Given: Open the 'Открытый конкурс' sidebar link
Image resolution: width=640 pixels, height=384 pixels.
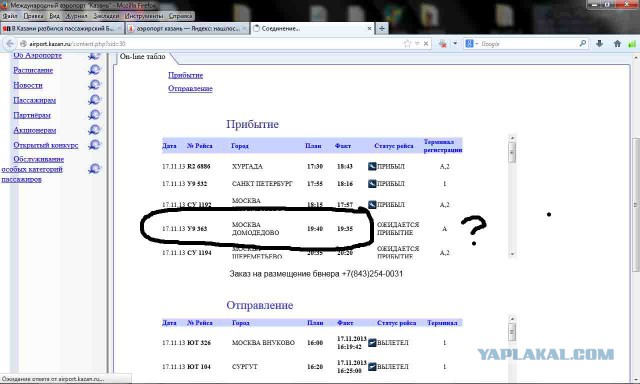Looking at the screenshot, I should coord(46,145).
